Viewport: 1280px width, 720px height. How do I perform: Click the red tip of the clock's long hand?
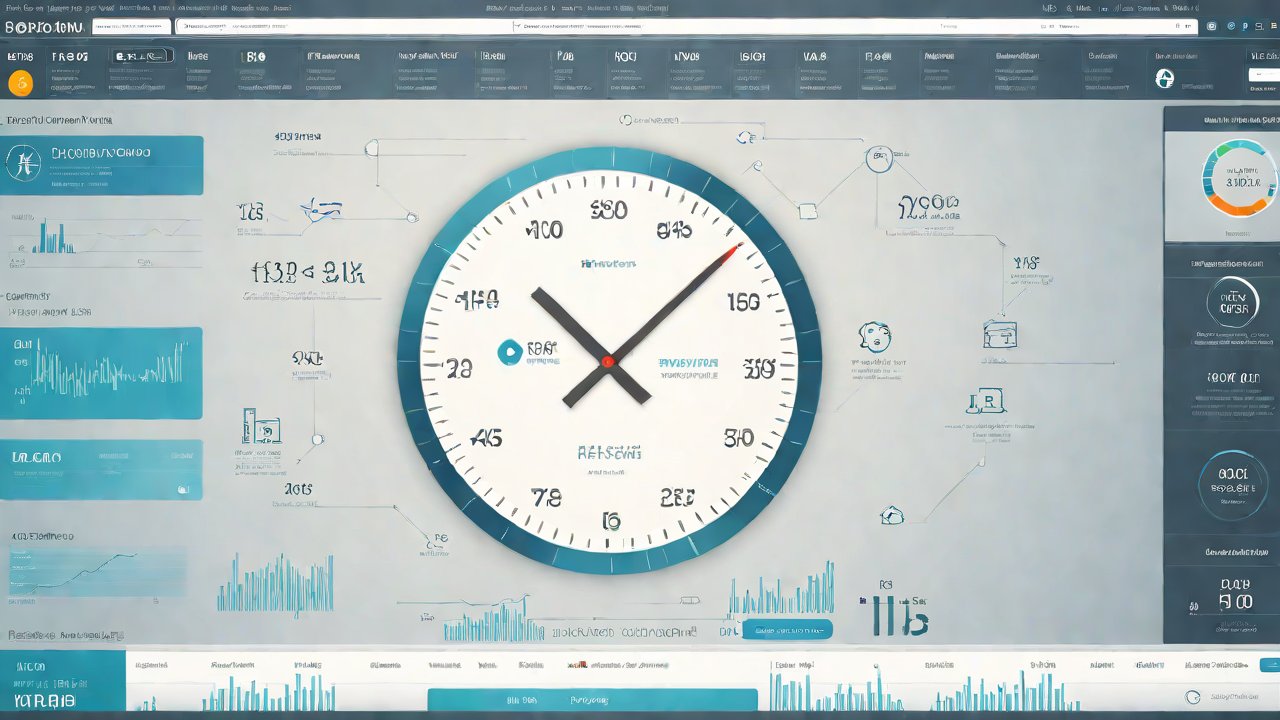pos(735,249)
